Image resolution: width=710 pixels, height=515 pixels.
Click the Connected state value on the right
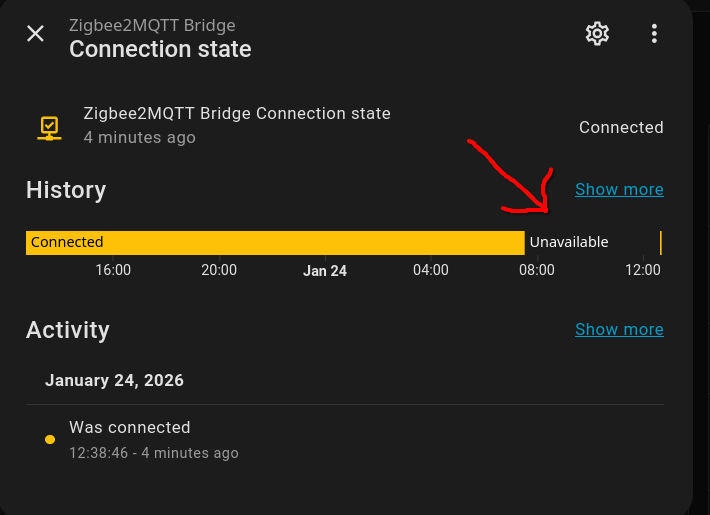pos(621,127)
